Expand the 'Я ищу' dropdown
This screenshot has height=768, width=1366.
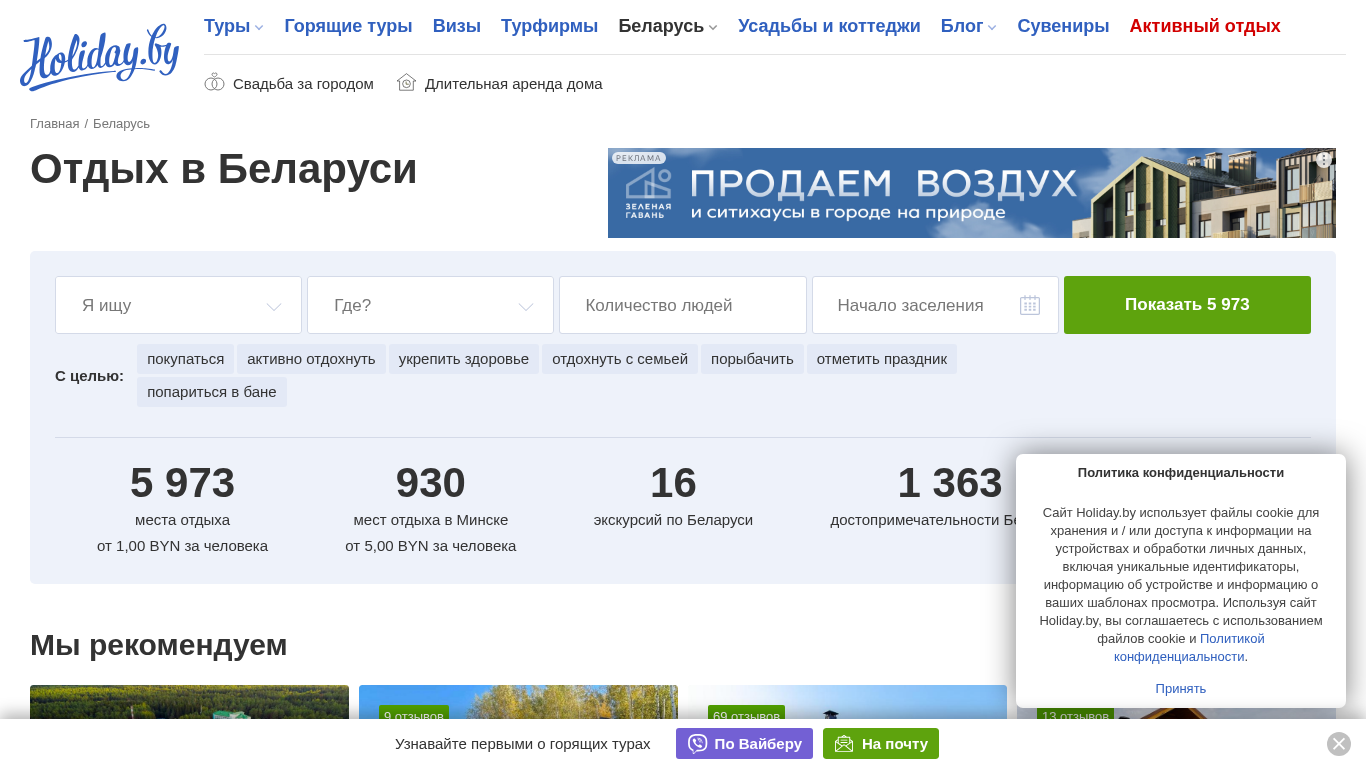178,305
